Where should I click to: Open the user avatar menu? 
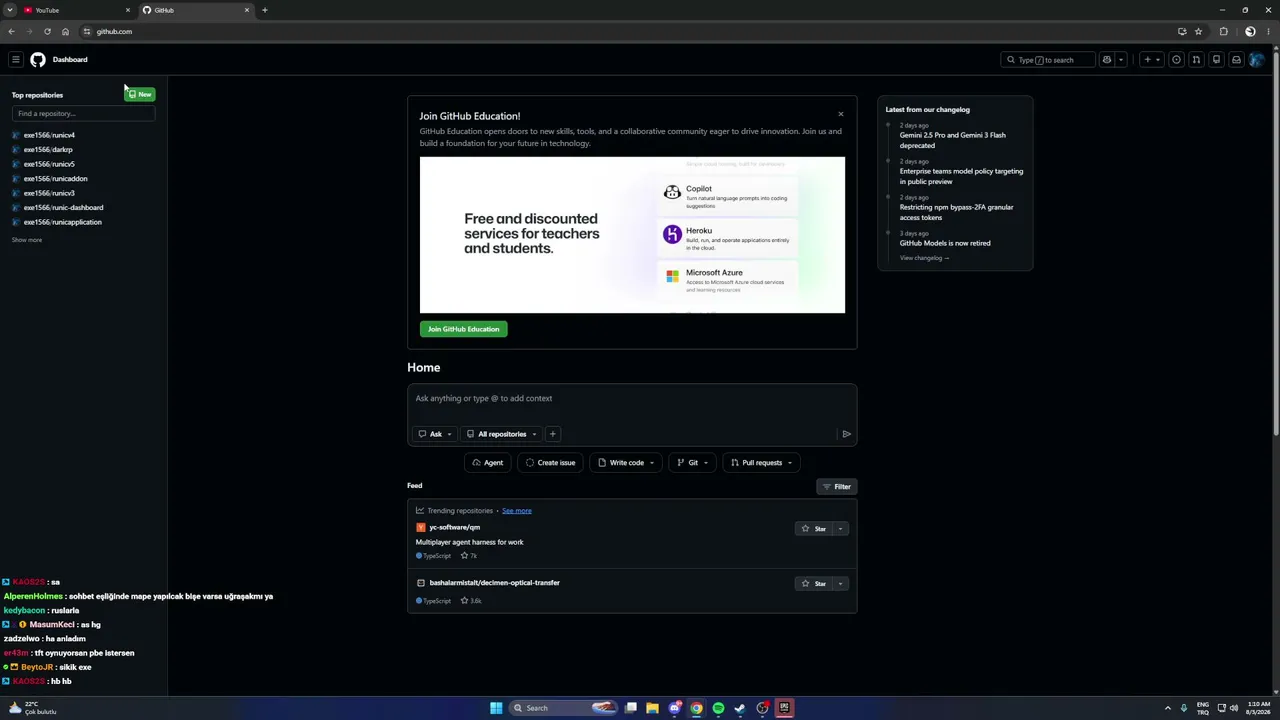click(x=1257, y=60)
